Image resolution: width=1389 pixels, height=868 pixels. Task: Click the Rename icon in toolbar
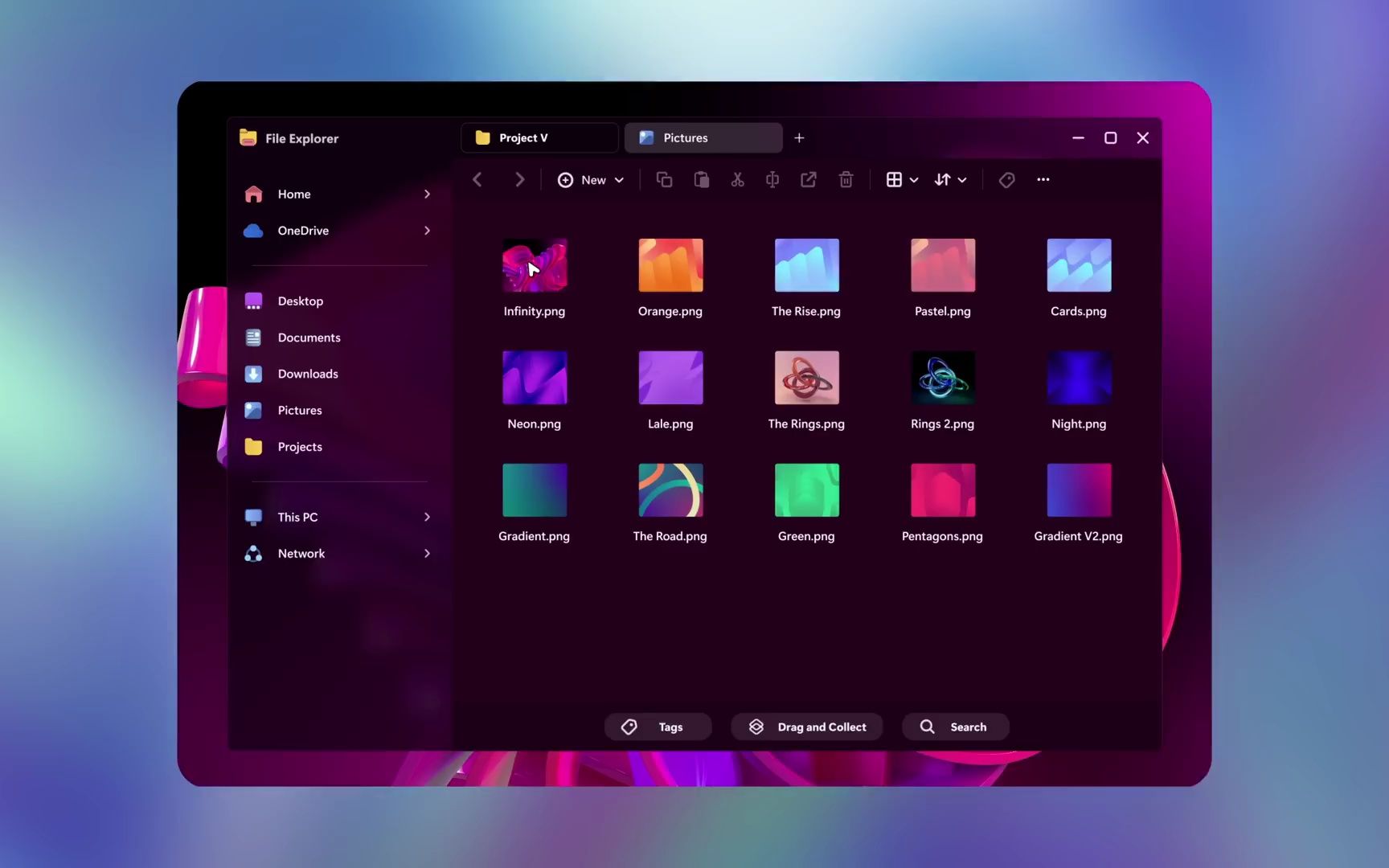772,180
